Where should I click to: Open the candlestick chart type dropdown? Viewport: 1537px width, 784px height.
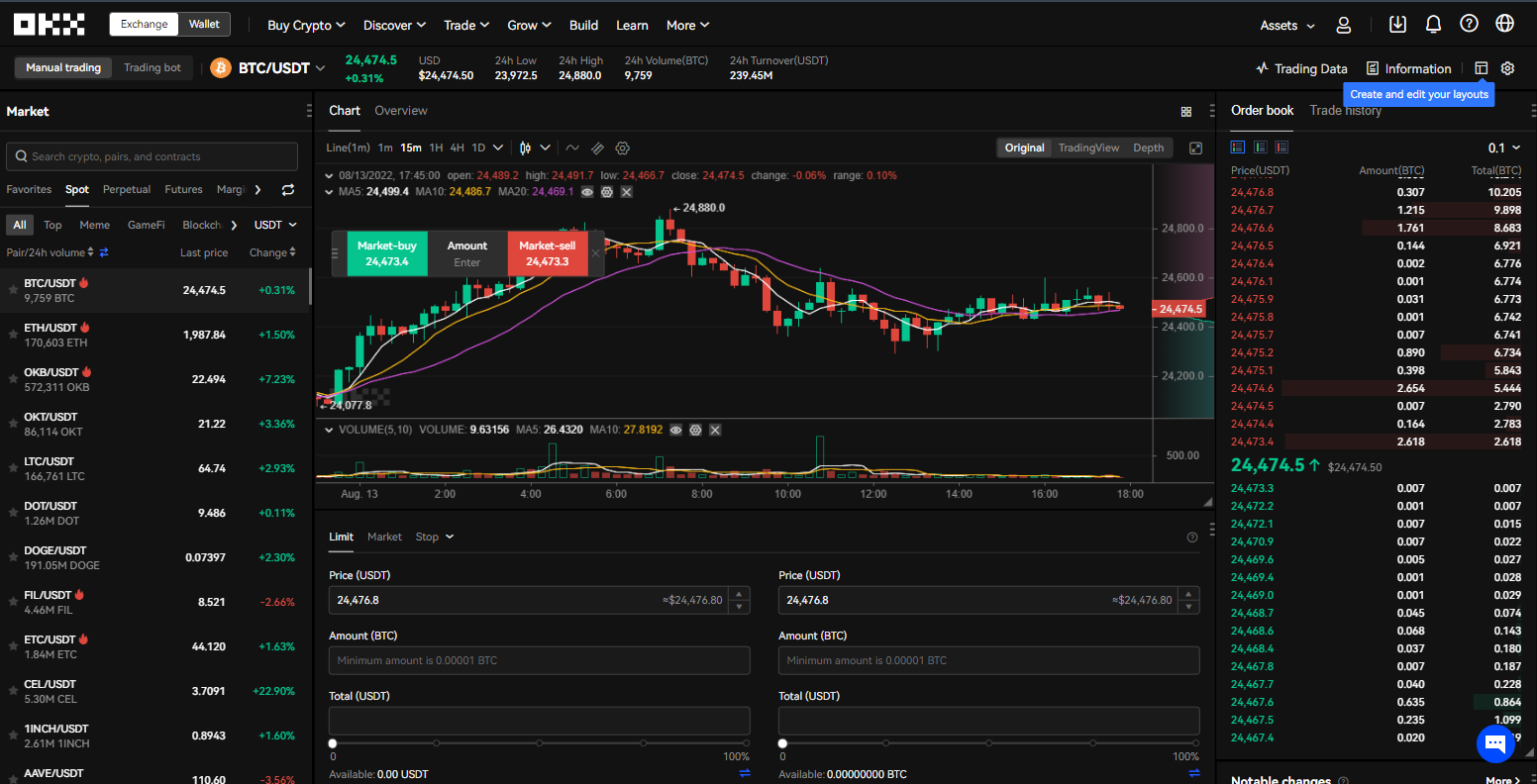pyautogui.click(x=535, y=147)
